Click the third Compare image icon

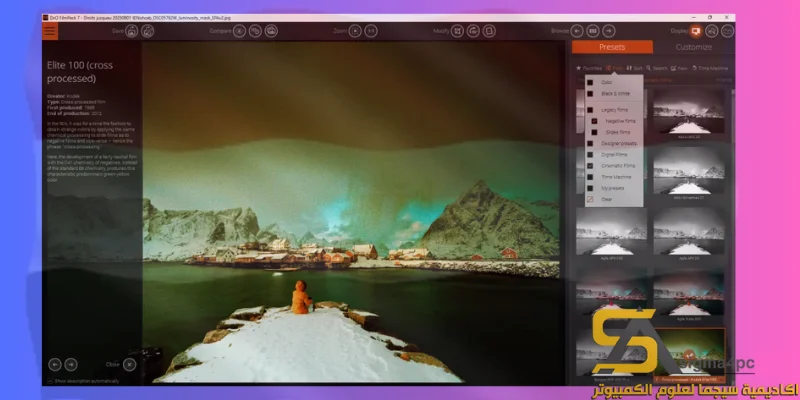[271, 31]
